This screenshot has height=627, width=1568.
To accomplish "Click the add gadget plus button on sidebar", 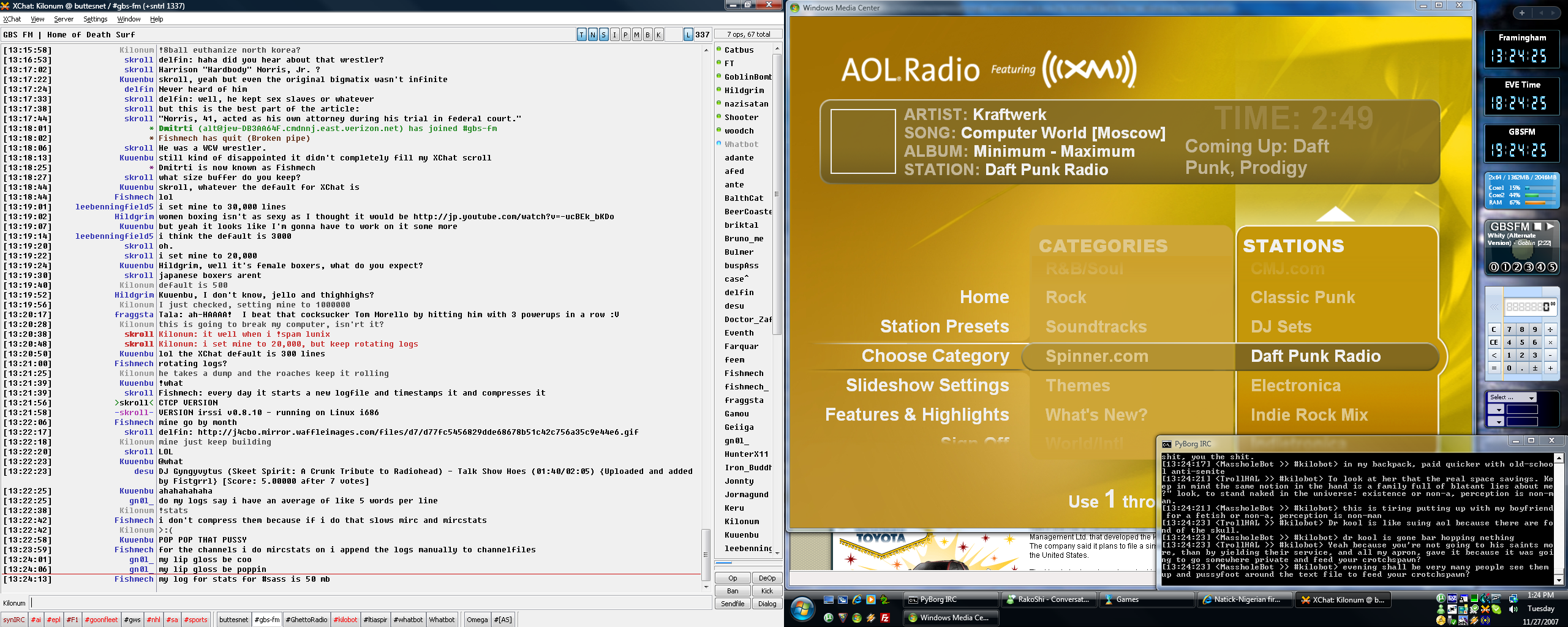I will tap(1522, 13).
